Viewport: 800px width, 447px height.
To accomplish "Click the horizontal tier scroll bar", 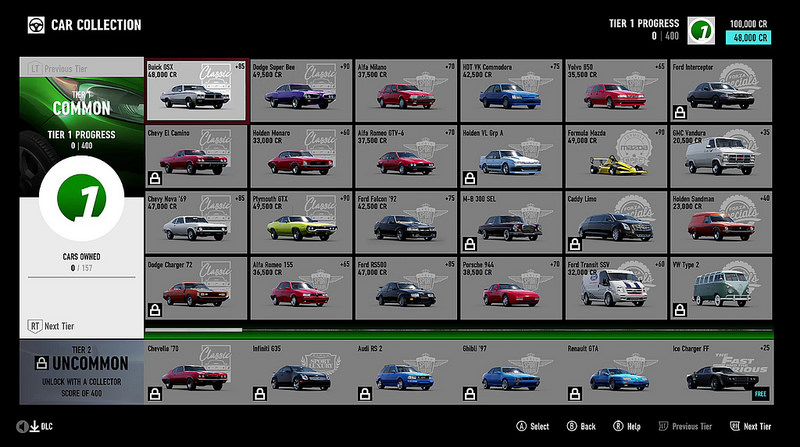I will click(459, 330).
